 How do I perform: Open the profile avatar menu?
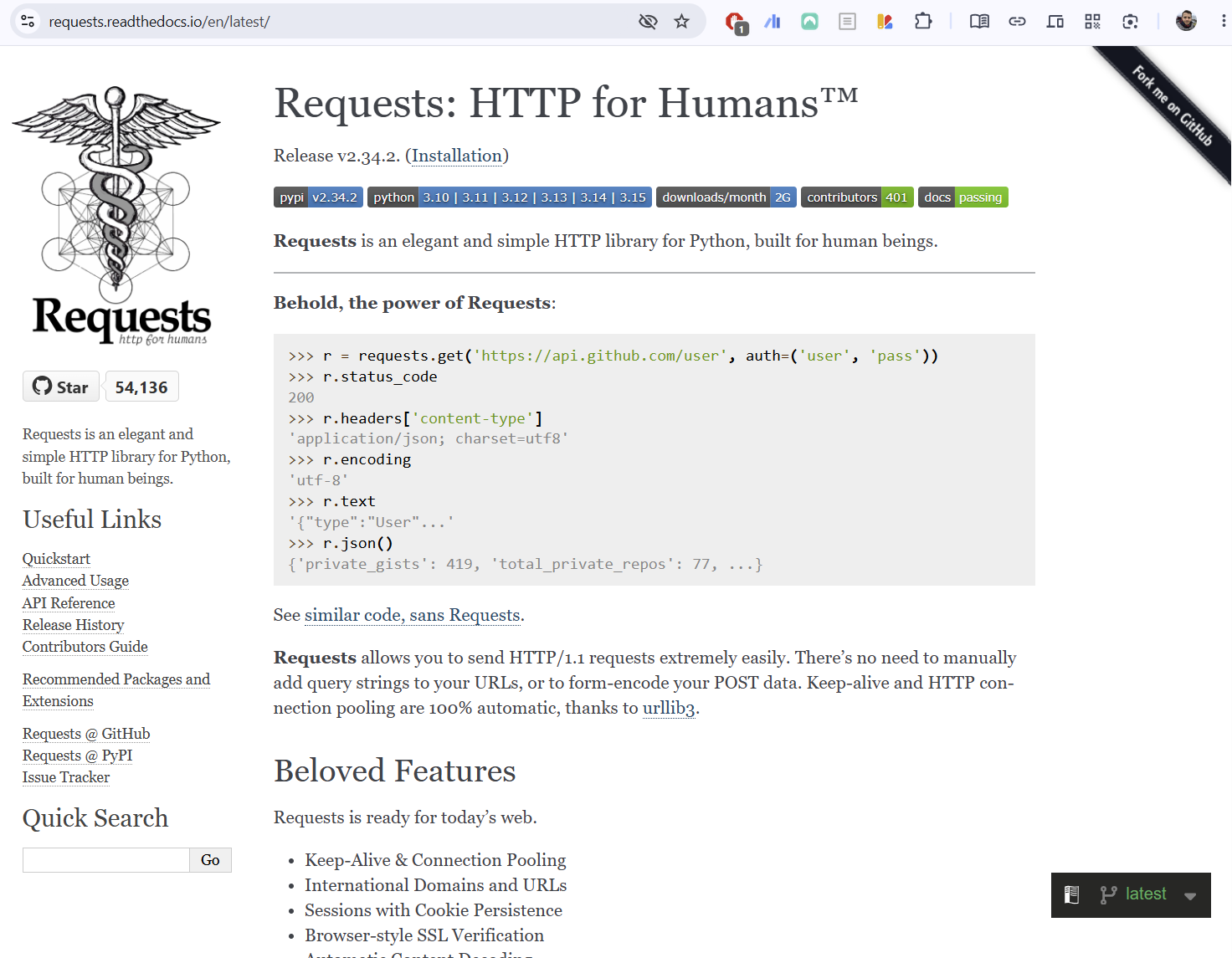click(1186, 21)
